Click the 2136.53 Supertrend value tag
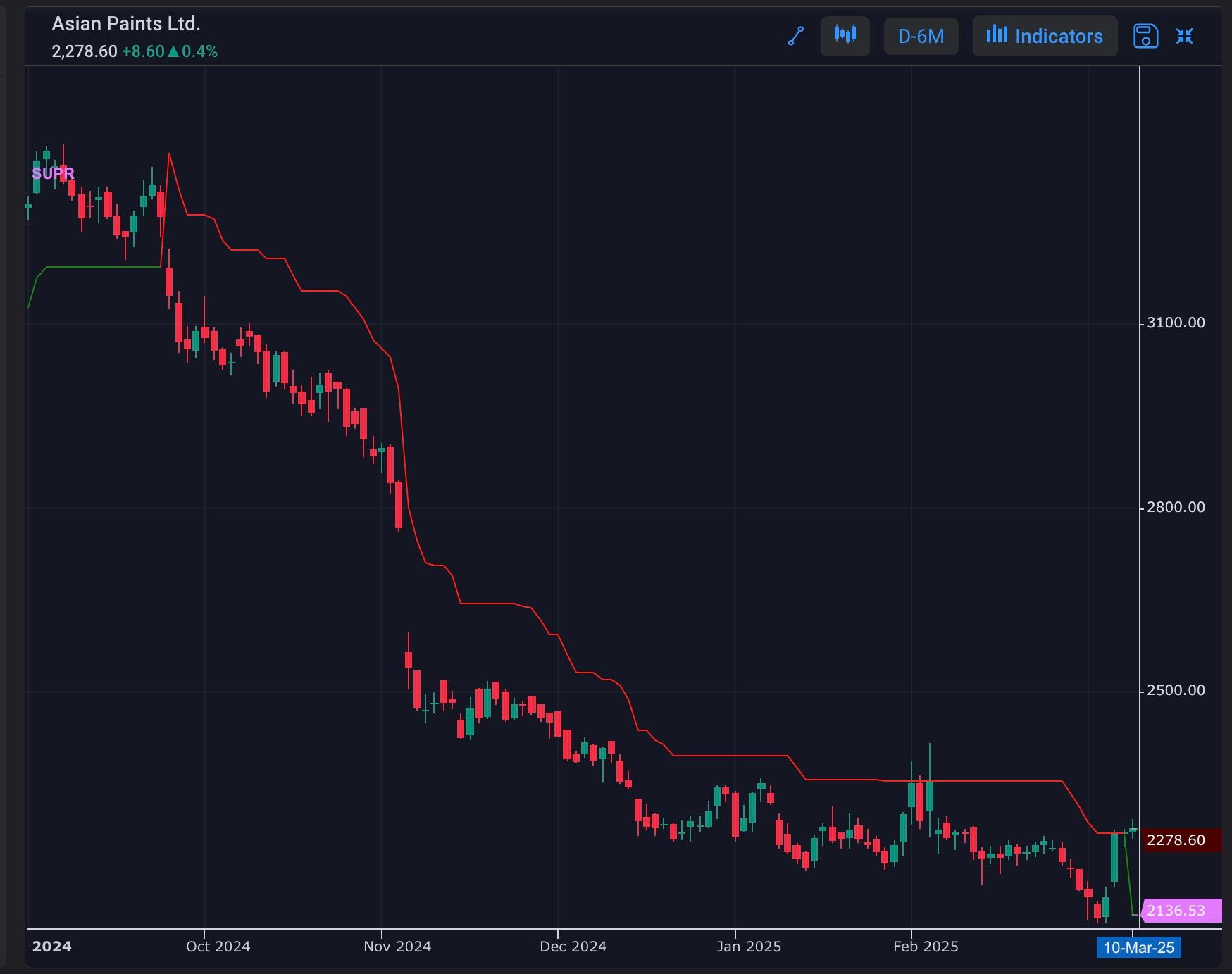 [1182, 911]
